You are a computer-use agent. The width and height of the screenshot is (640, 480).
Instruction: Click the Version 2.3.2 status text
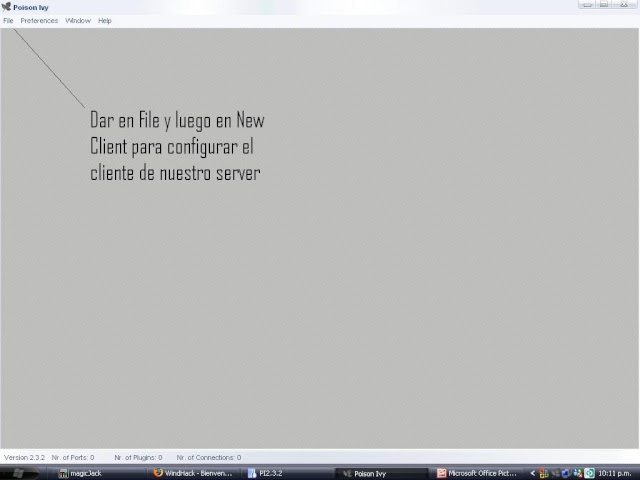24,458
